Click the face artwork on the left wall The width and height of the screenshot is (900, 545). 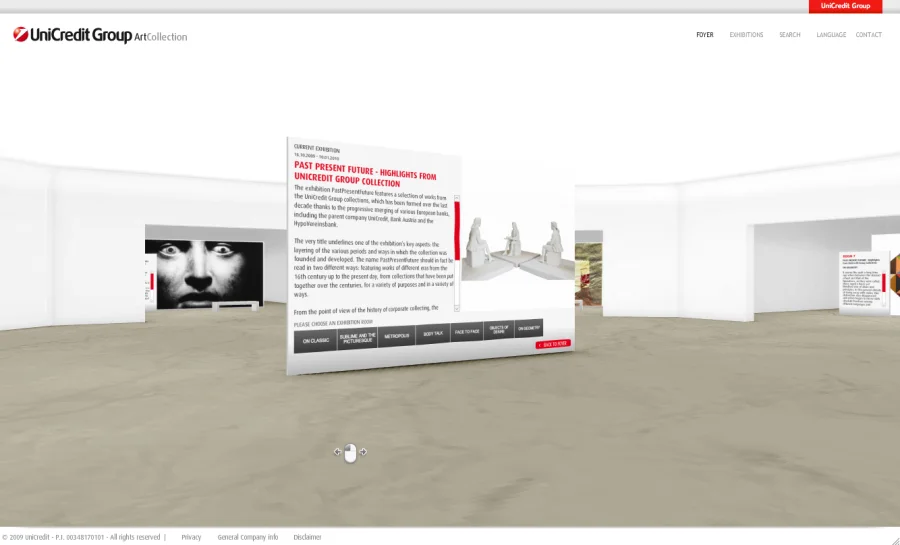tap(203, 273)
